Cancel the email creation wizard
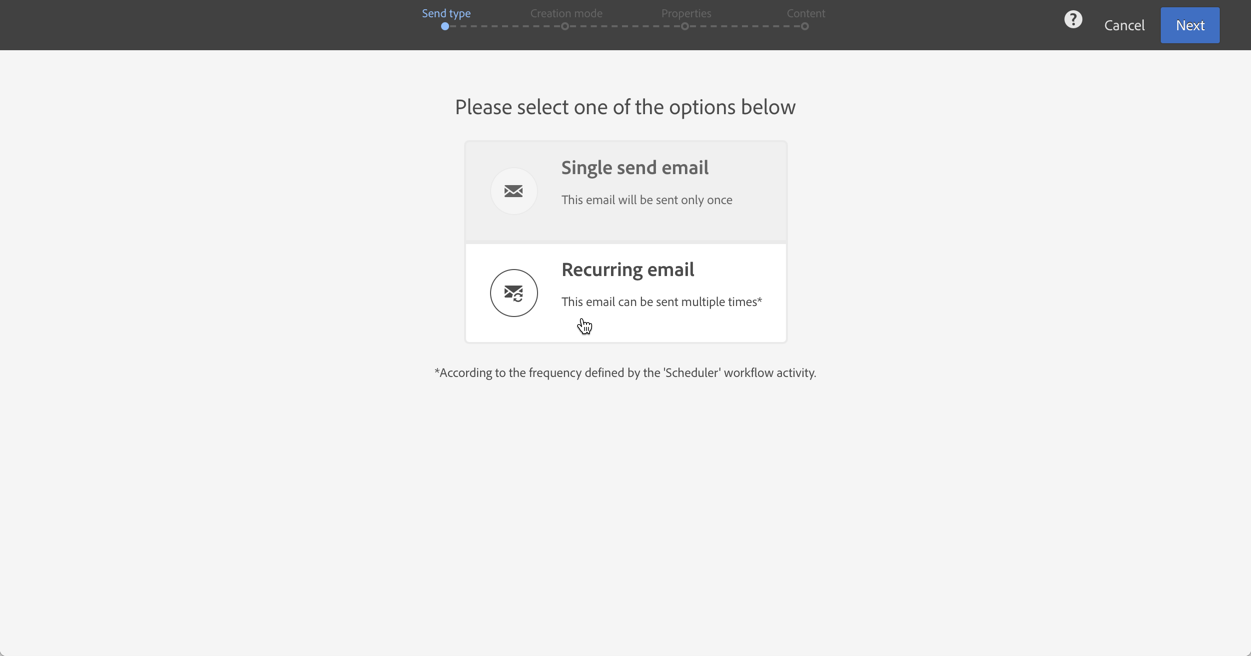Image resolution: width=1251 pixels, height=656 pixels. click(x=1124, y=25)
